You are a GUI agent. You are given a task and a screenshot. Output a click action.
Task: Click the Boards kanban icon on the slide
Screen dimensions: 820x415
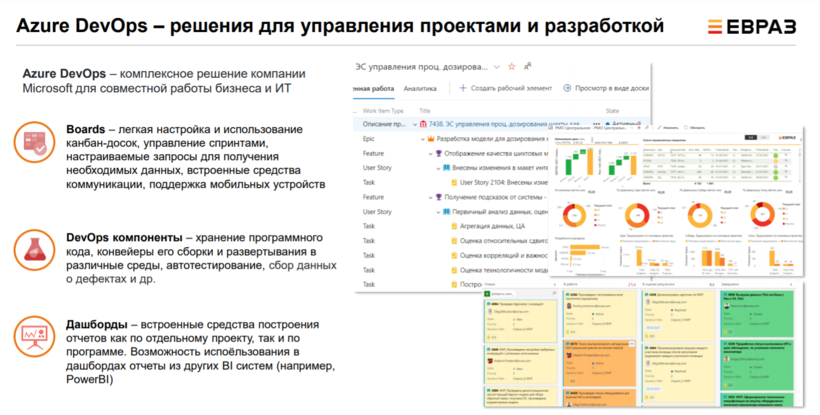38,143
